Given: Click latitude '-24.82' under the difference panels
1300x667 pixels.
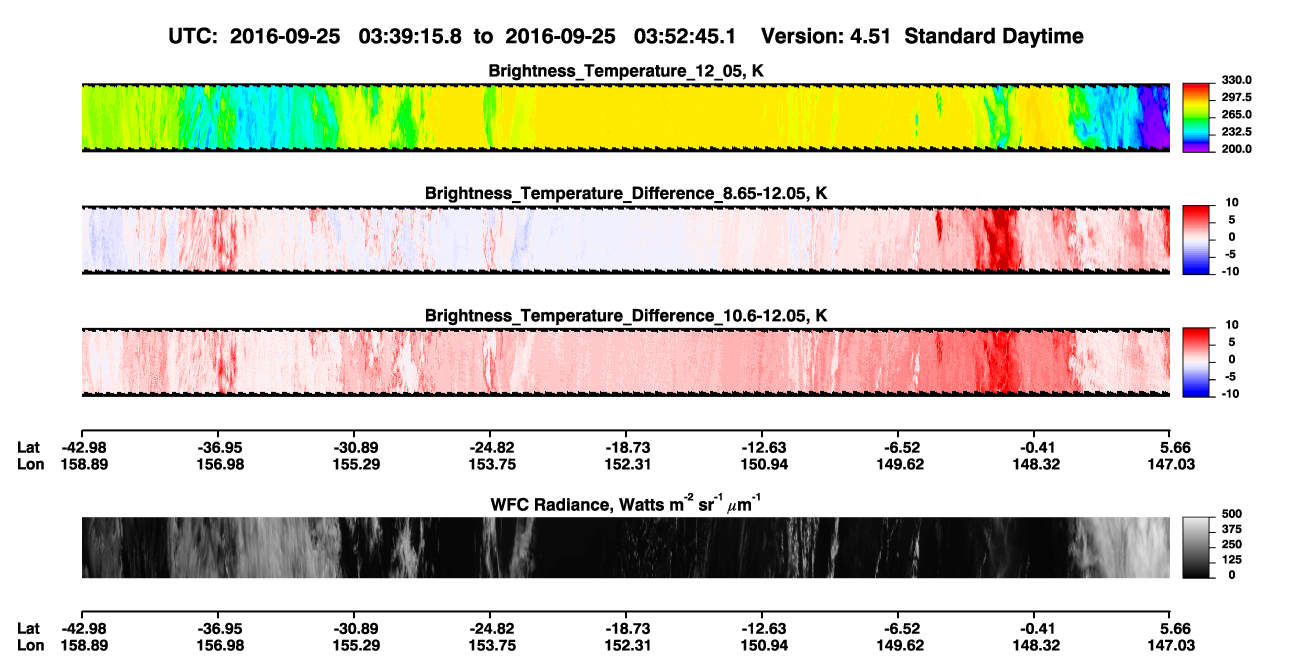Looking at the screenshot, I should click(489, 448).
